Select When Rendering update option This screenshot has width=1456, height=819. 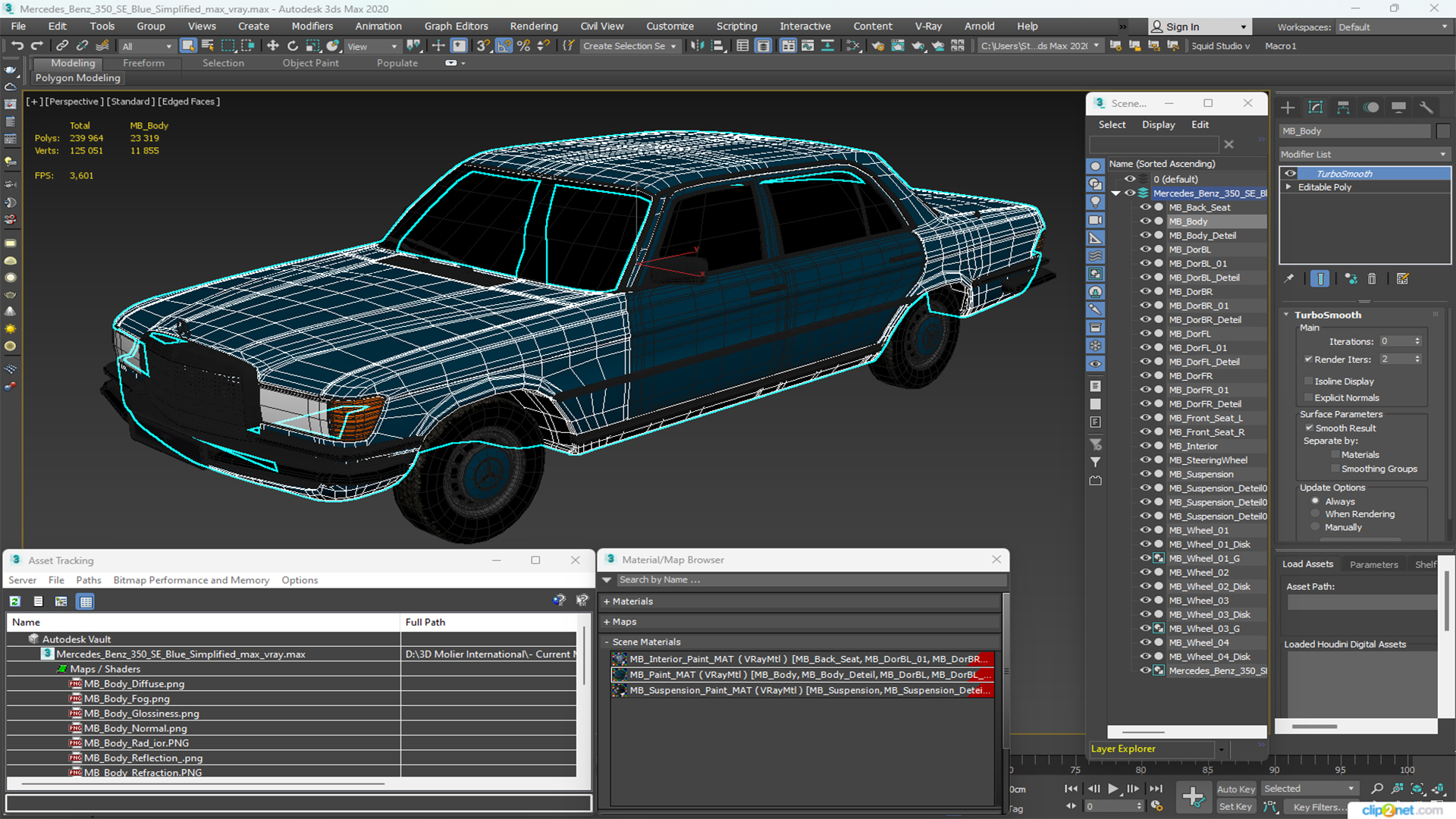pyautogui.click(x=1315, y=514)
